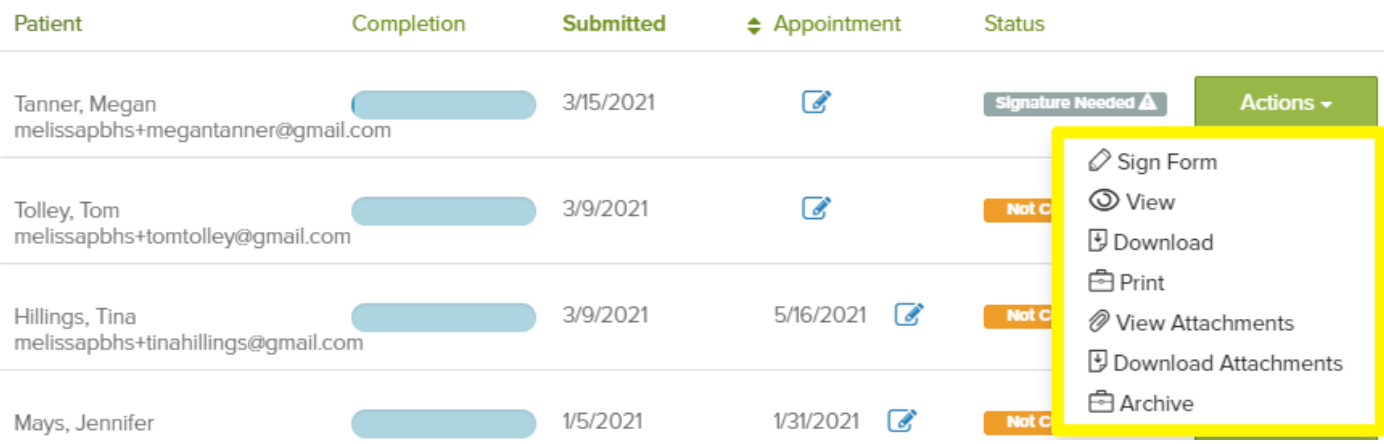Click the Completion column header
1384x444 pixels.
[408, 24]
